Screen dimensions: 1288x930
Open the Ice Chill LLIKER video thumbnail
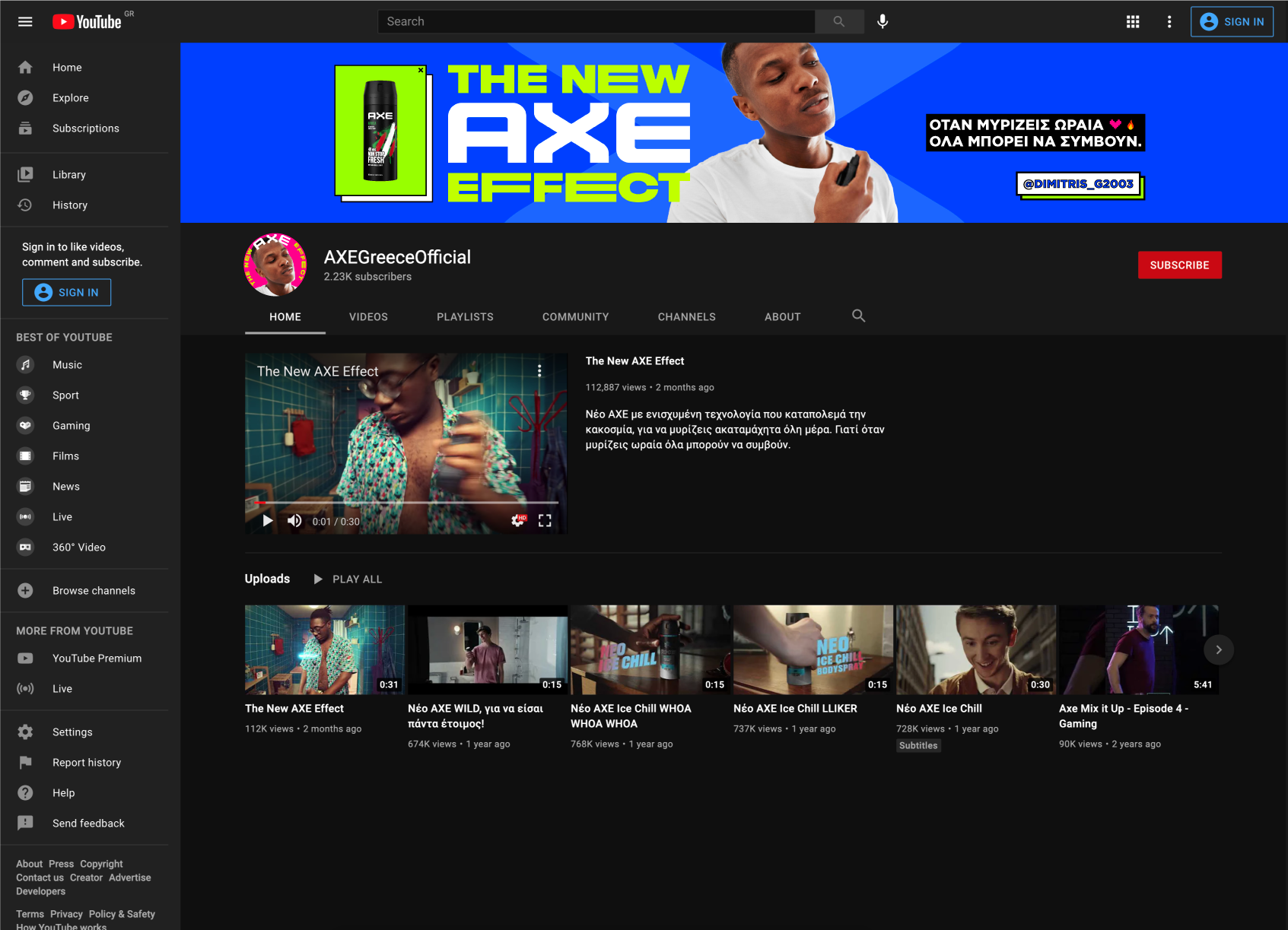pyautogui.click(x=813, y=649)
